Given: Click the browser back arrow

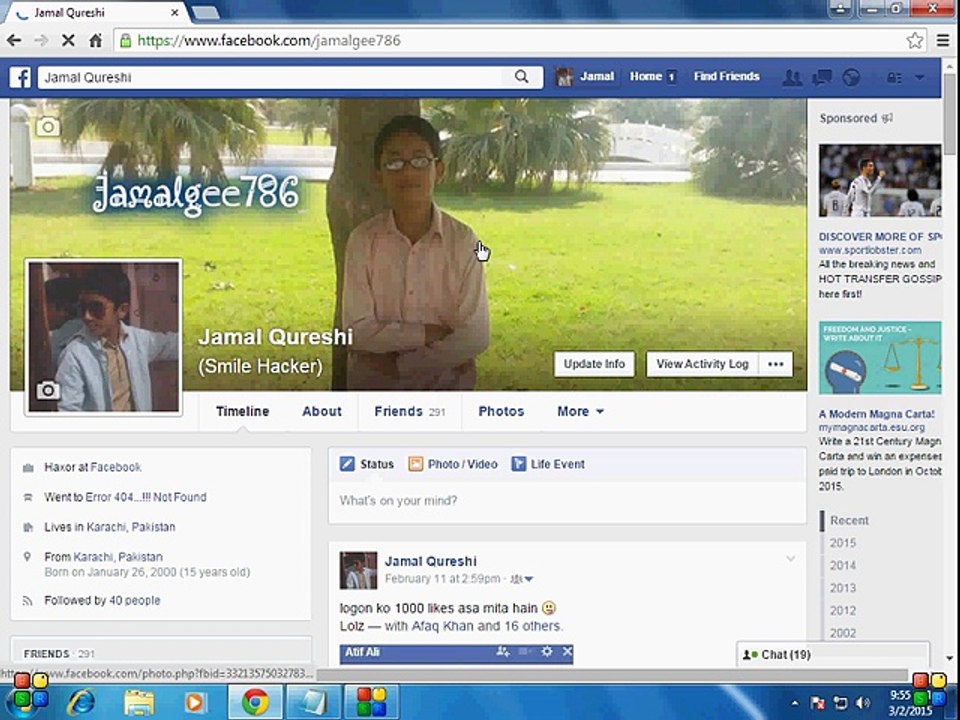Looking at the screenshot, I should tap(14, 40).
